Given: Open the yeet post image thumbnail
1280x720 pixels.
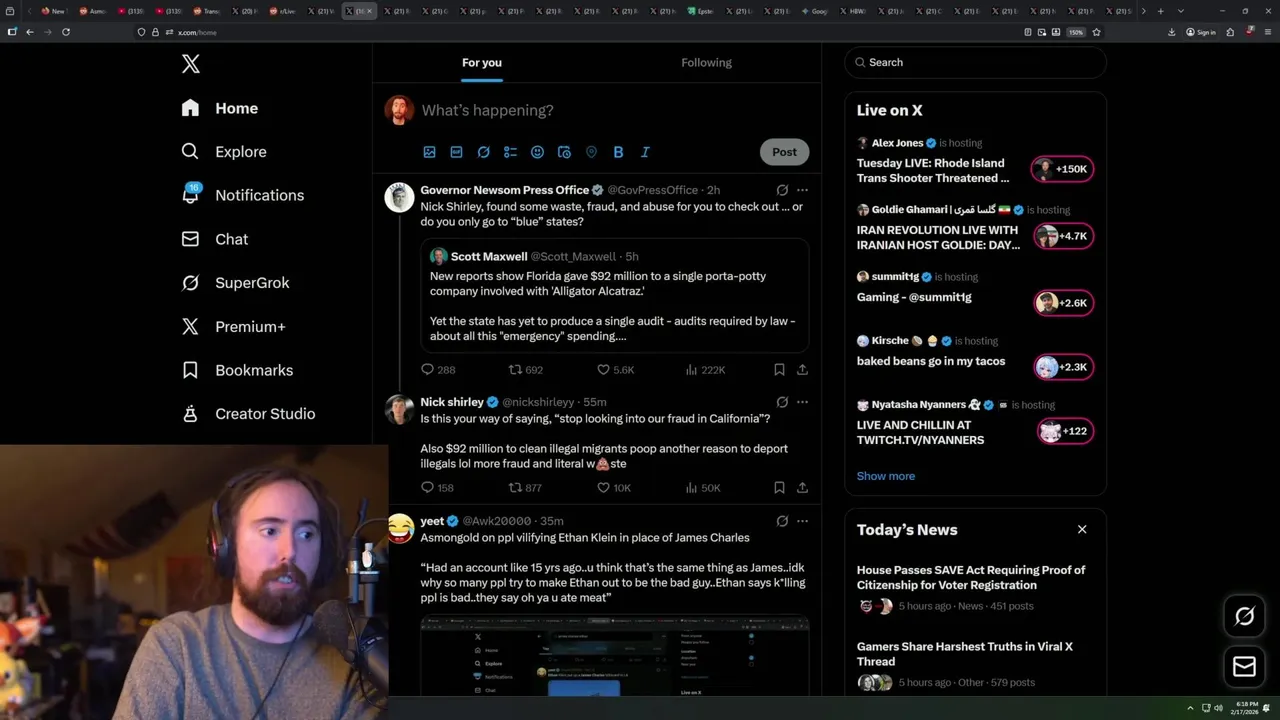Looking at the screenshot, I should [614, 657].
